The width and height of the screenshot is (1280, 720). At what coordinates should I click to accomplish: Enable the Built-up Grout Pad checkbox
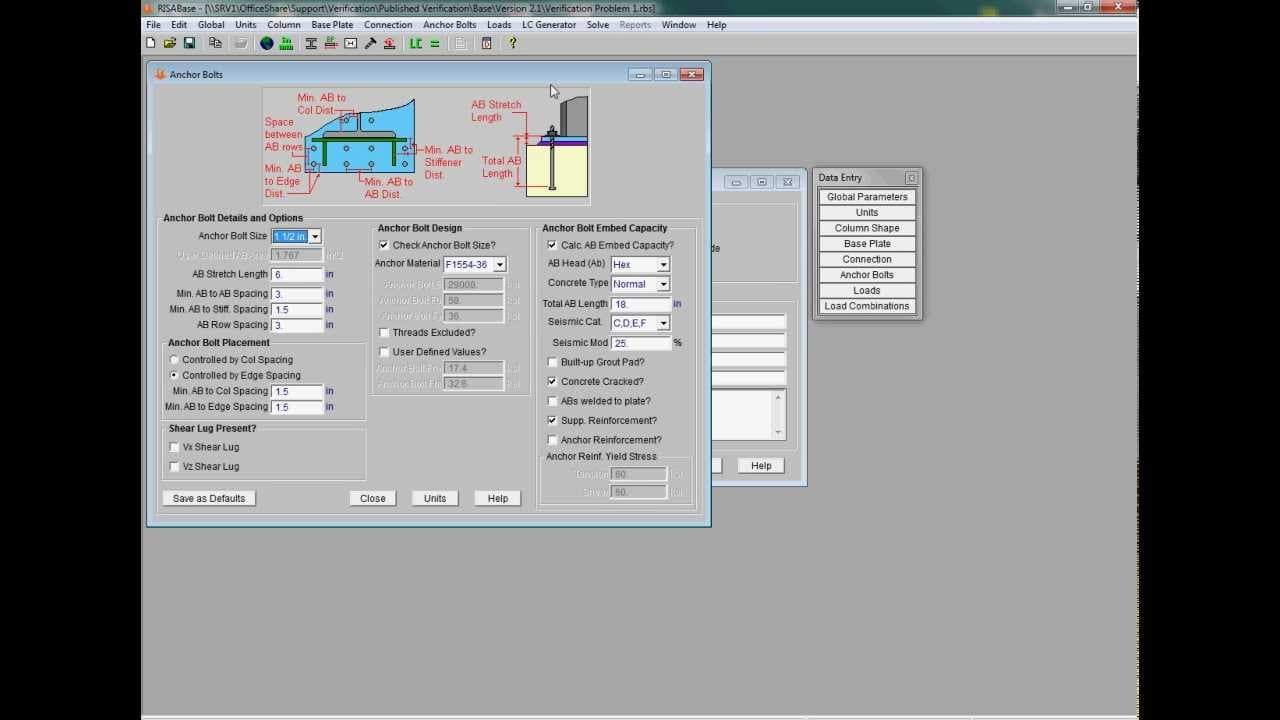pos(552,362)
